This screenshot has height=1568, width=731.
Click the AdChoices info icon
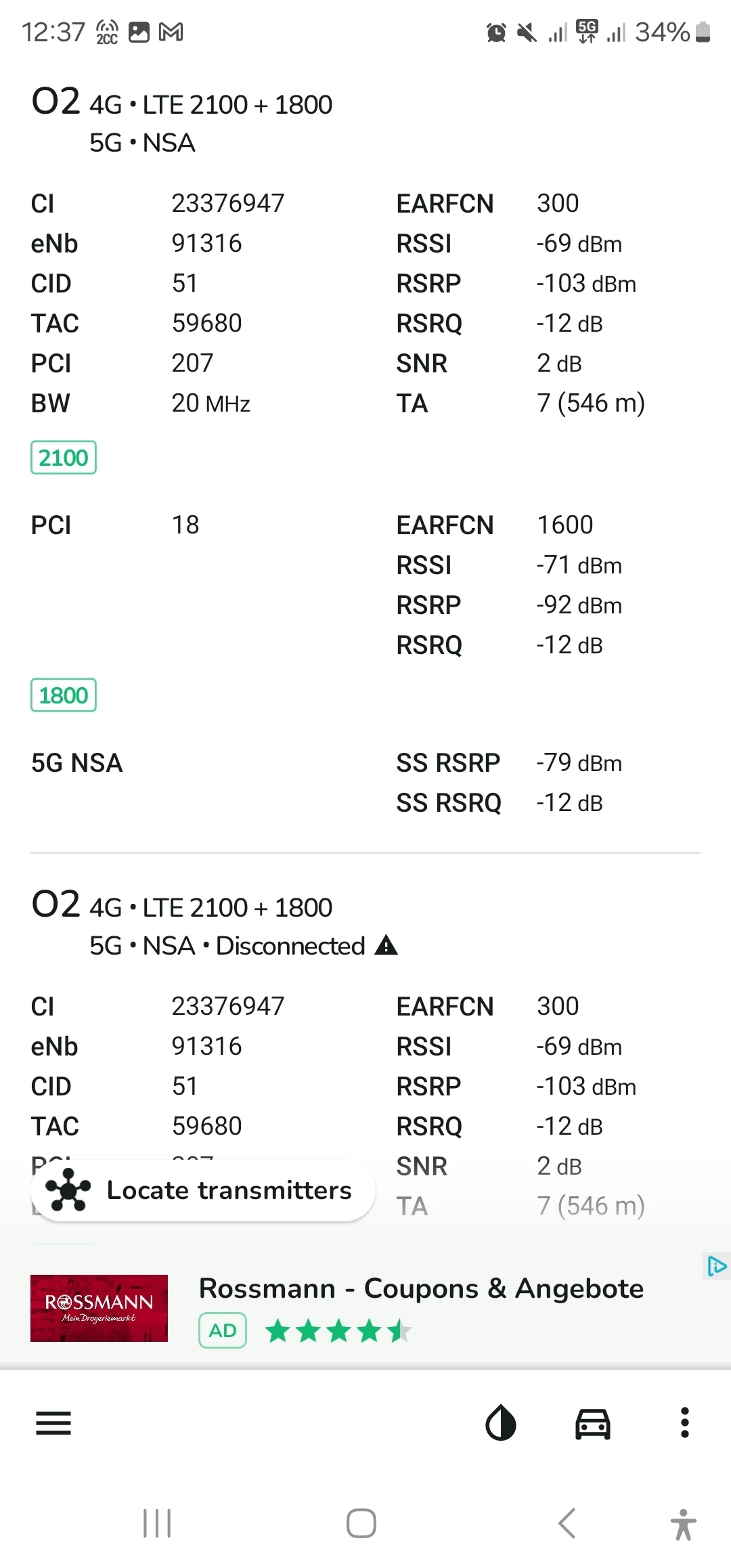click(x=716, y=1265)
